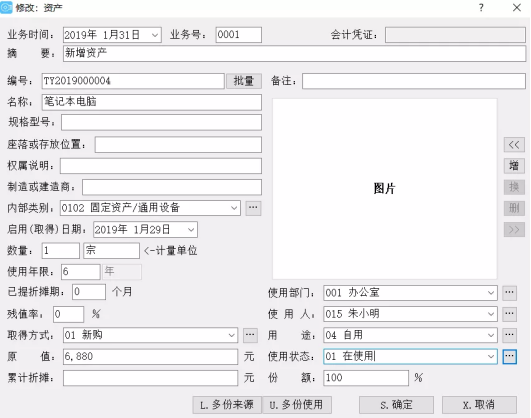
Task: Click the 批量 batch button
Action: (x=244, y=81)
